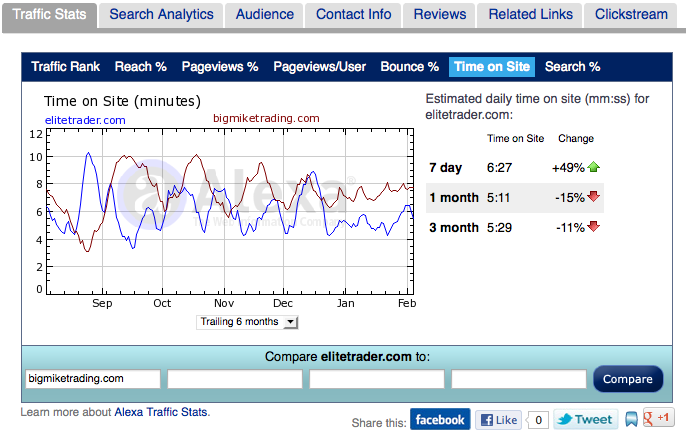689x440 pixels.
Task: Switch to the Clickstream tab
Action: coord(631,15)
